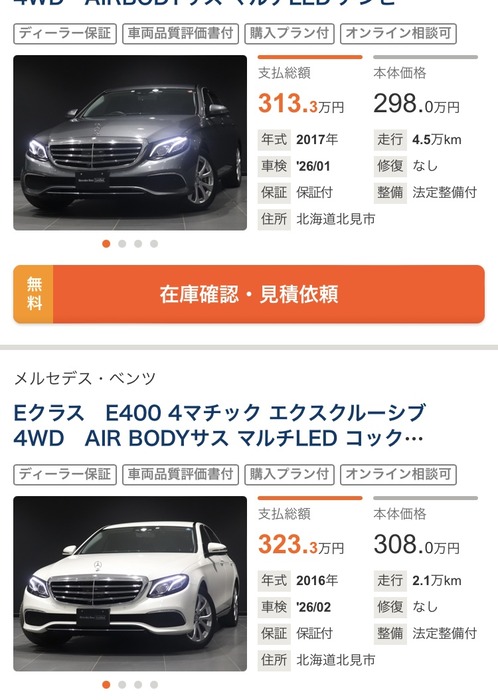Open the white Mercedes E-Class photo
The height and width of the screenshot is (700, 498).
click(x=130, y=583)
